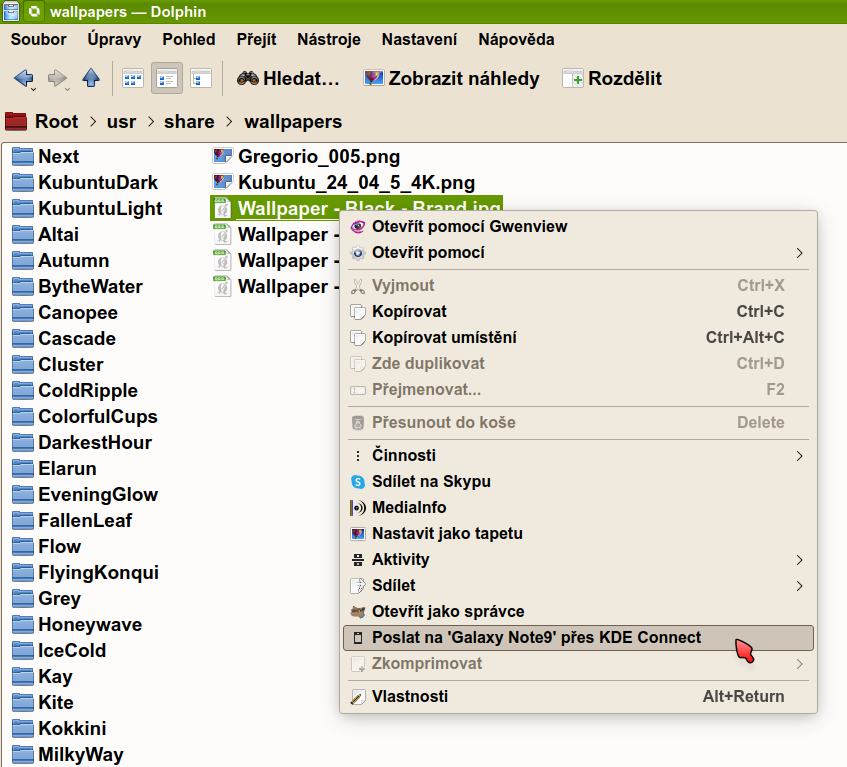The height and width of the screenshot is (767, 847).
Task: Click Sdílet na Skypu Skype icon
Action: coord(358,482)
